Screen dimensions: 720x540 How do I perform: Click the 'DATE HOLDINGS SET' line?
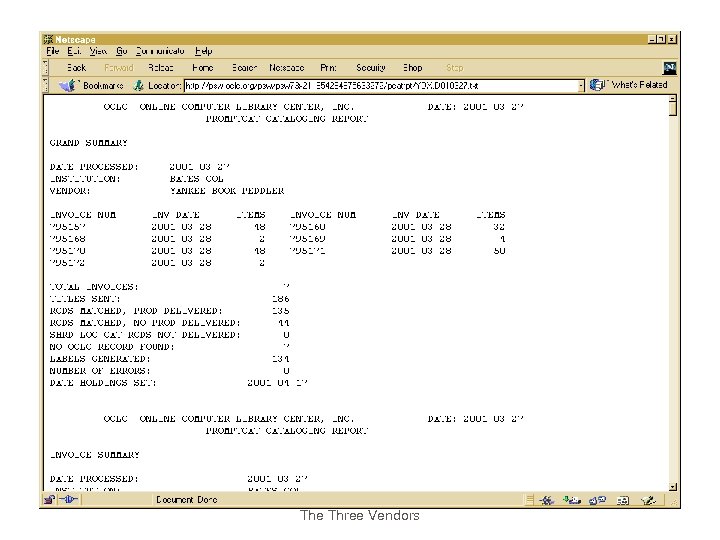point(178,382)
